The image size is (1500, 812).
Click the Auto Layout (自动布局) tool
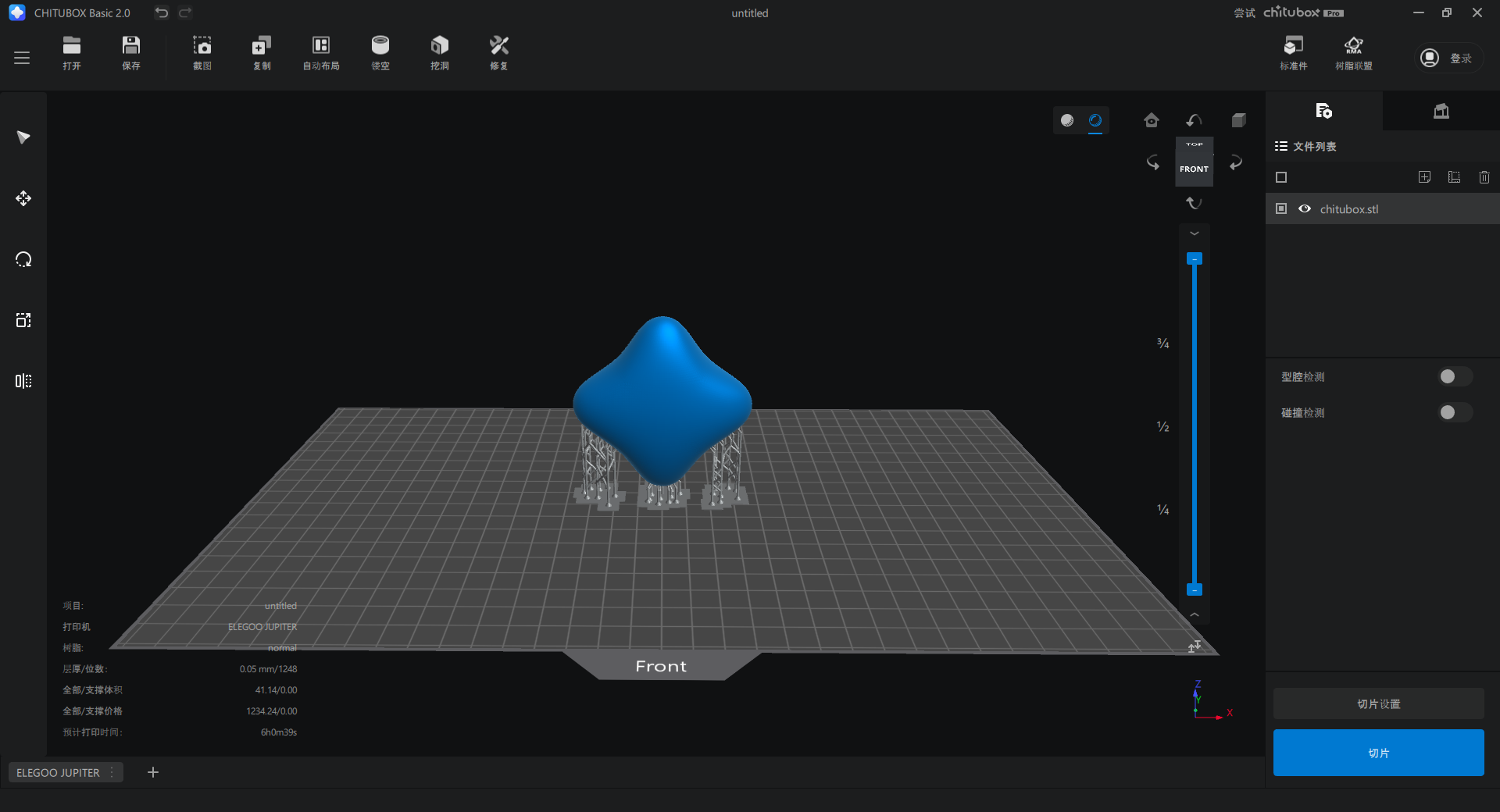(x=321, y=53)
